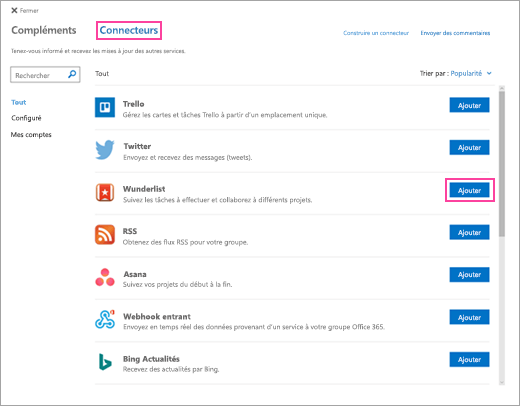This screenshot has height=406, width=520.
Task: Click the sort dropdown chevron arrow
Action: pyautogui.click(x=489, y=73)
